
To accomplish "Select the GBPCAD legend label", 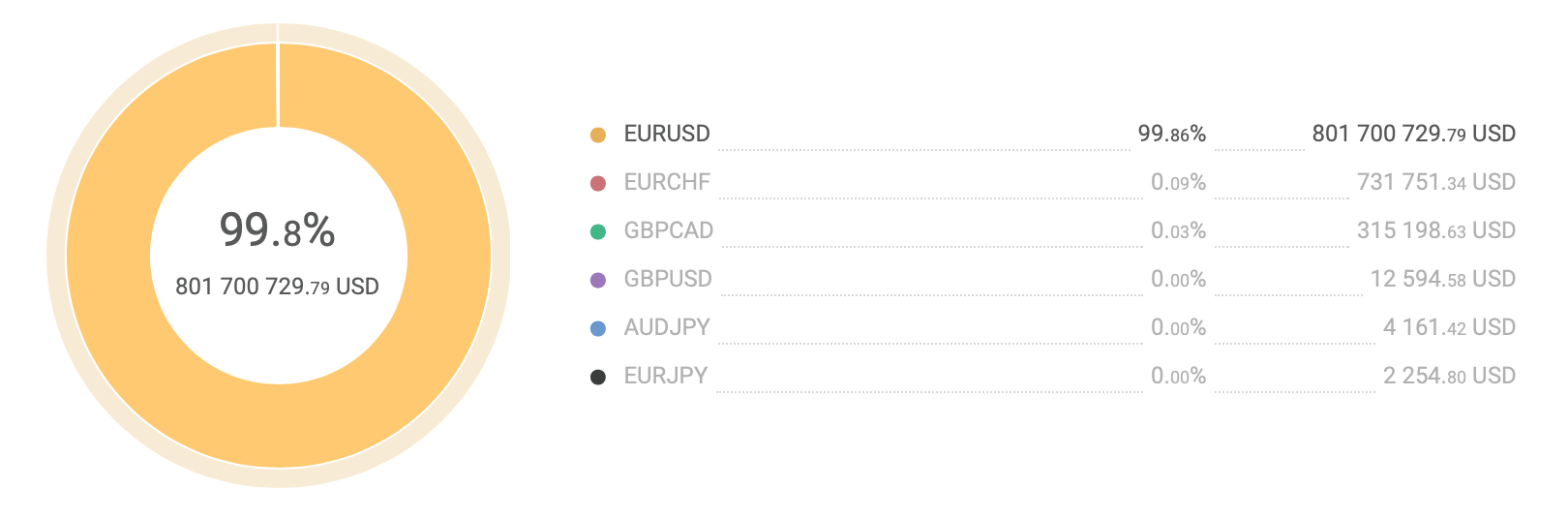I will pos(669,230).
